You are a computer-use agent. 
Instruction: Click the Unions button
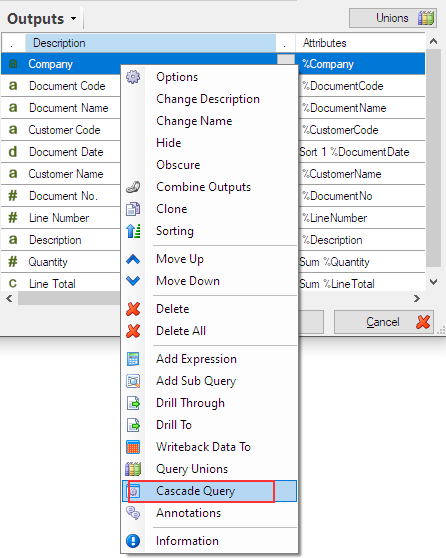click(x=393, y=18)
